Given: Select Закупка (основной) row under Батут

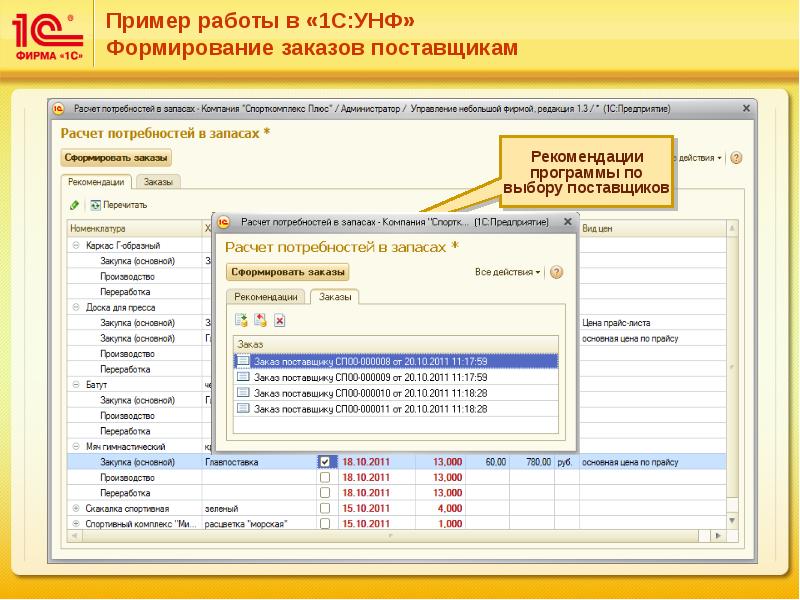Looking at the screenshot, I should (137, 400).
